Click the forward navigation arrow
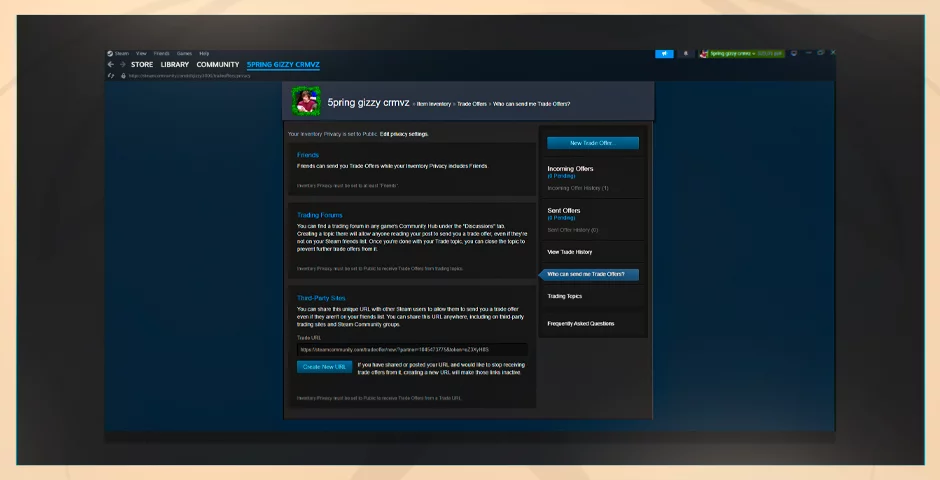 [x=122, y=64]
